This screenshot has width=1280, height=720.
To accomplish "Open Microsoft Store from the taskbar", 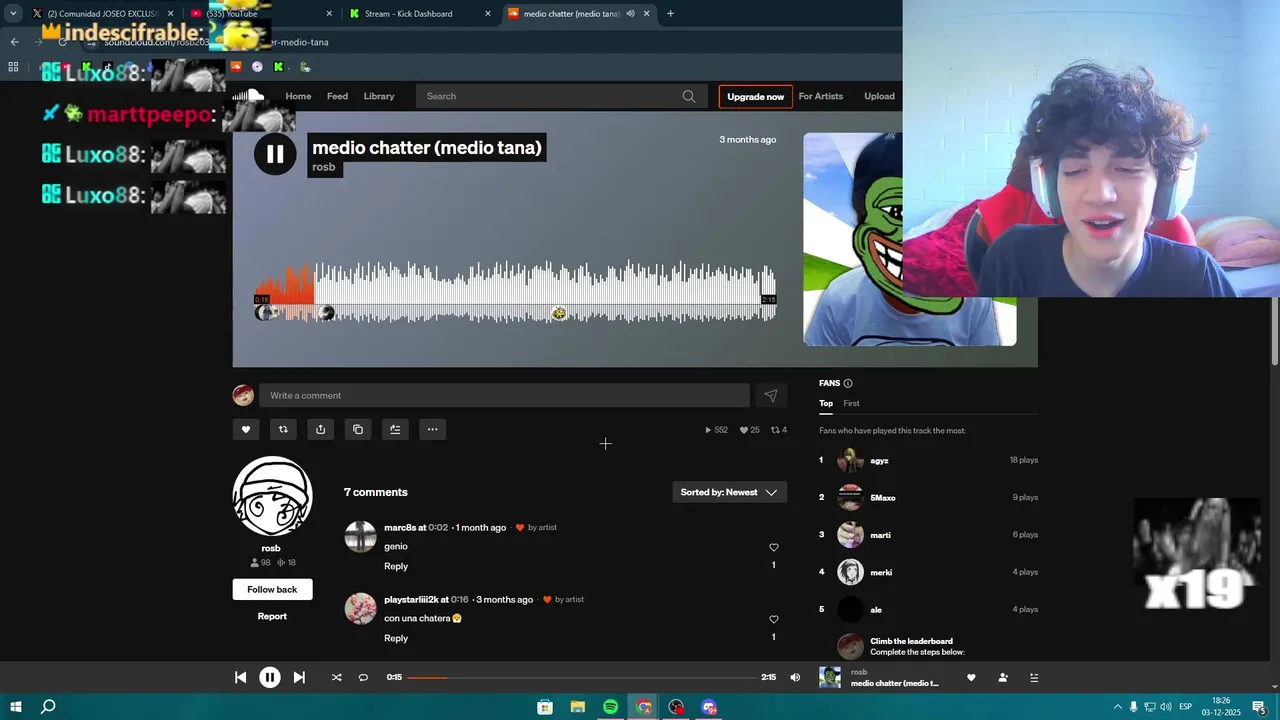I will point(545,707).
